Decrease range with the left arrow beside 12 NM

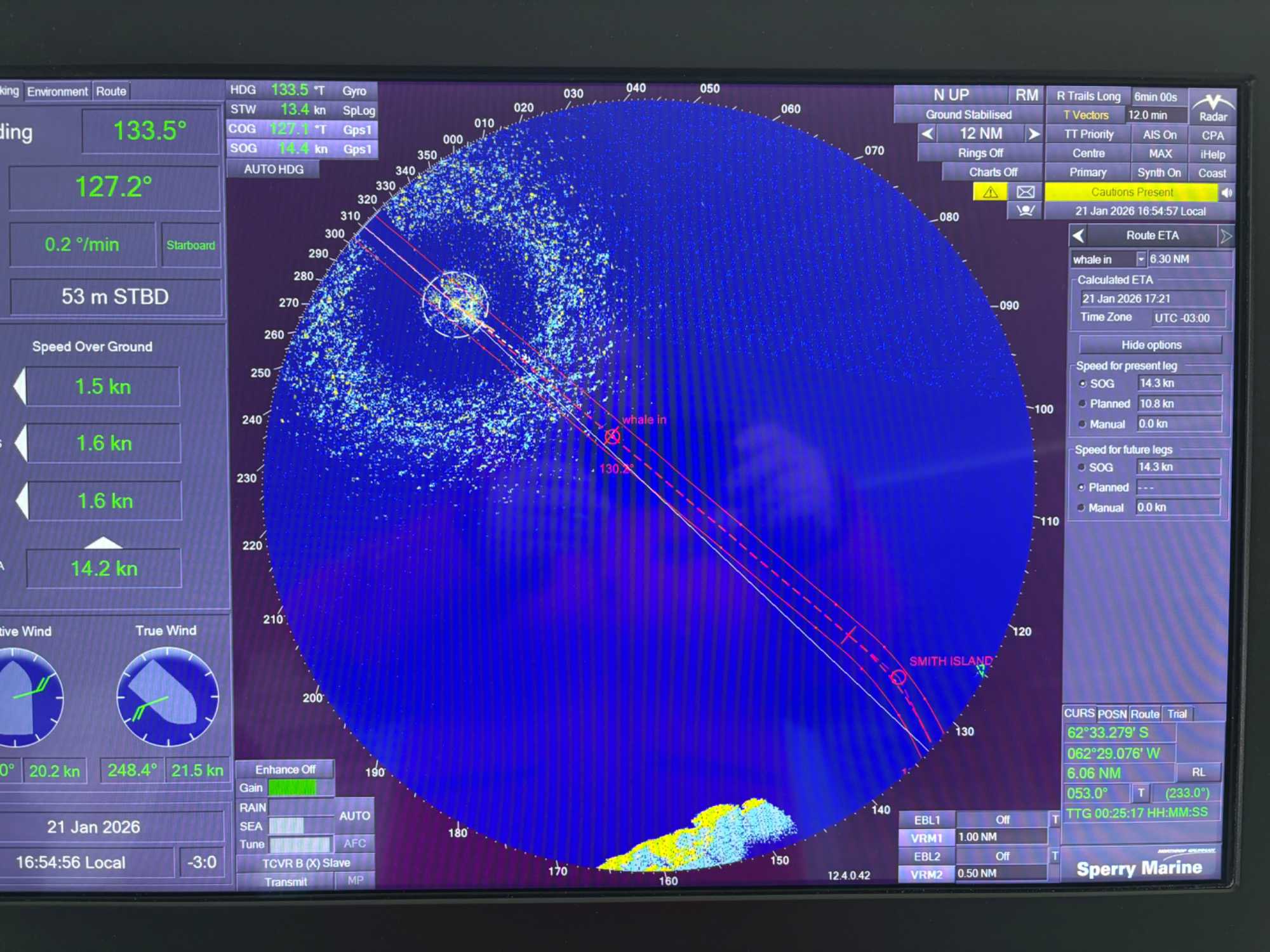tap(928, 134)
